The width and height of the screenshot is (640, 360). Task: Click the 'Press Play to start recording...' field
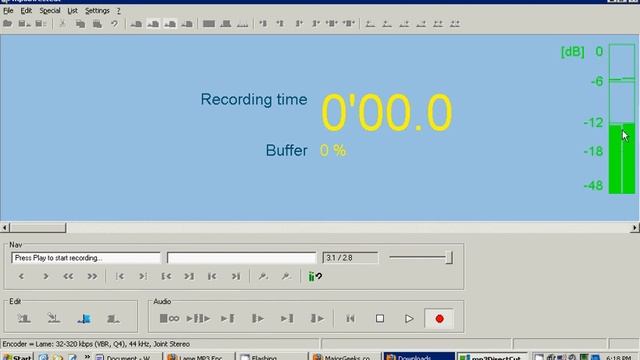[x=86, y=258]
